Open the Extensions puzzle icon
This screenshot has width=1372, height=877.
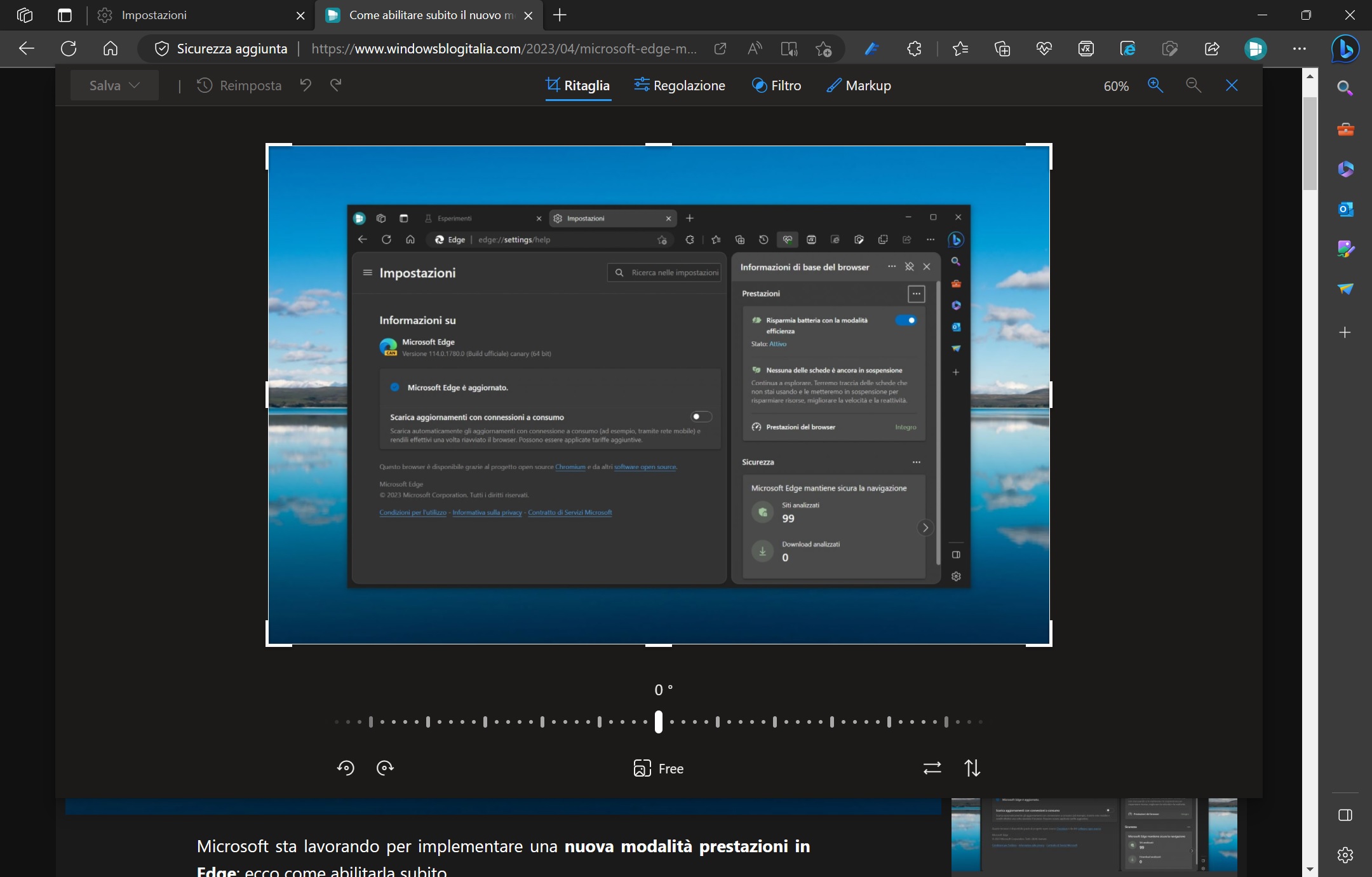914,49
